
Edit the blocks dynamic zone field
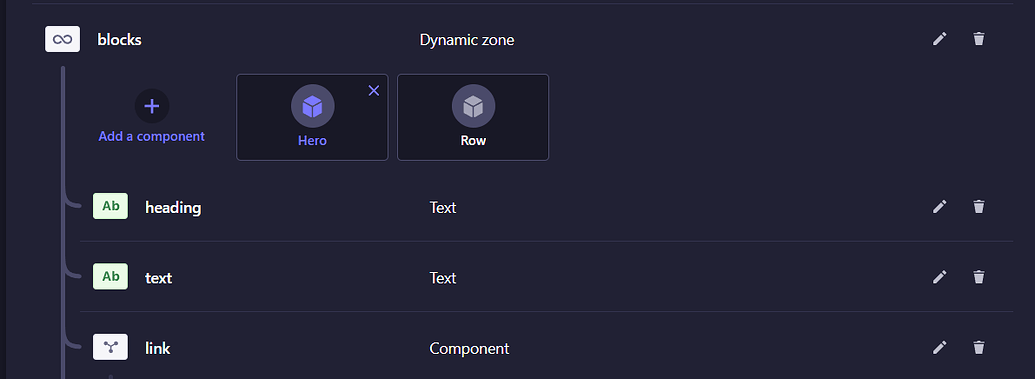[x=939, y=39]
